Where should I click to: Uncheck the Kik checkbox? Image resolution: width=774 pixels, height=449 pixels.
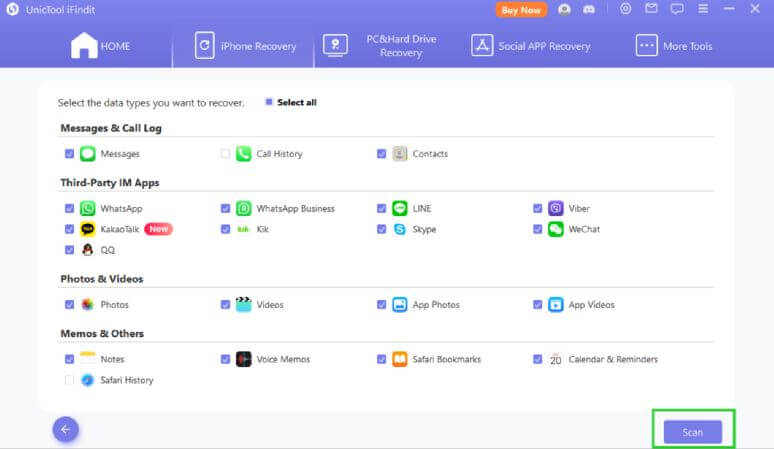click(x=225, y=229)
